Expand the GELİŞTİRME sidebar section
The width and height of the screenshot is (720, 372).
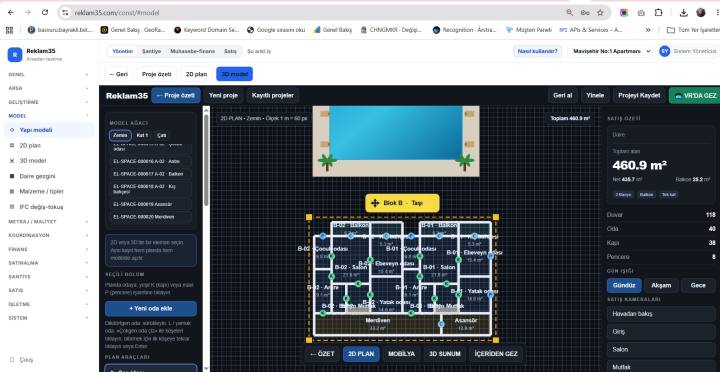pyautogui.click(x=48, y=102)
